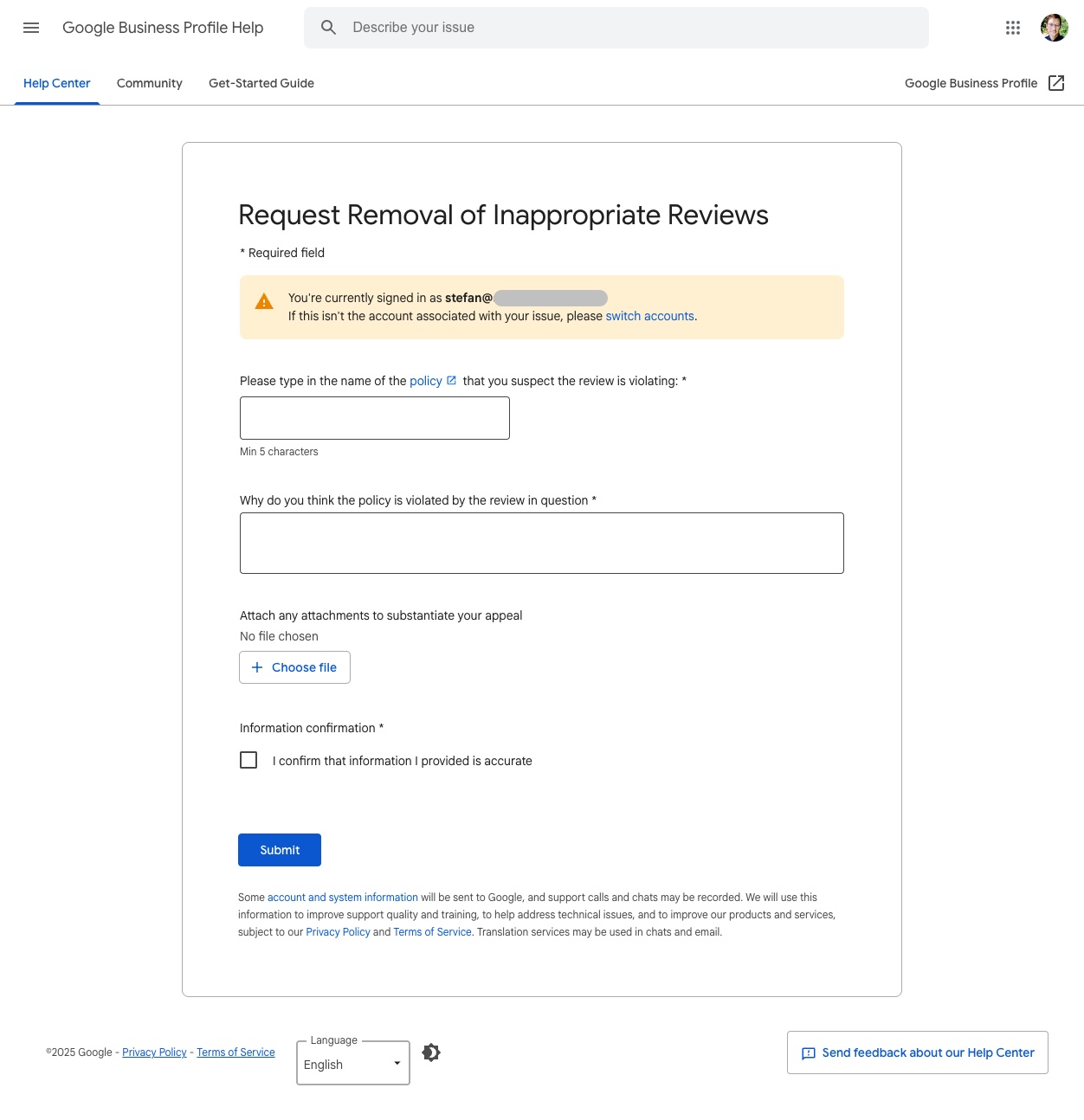Open Terms of Service link in disclaimer text
This screenshot has width=1084, height=1120.
tap(432, 932)
